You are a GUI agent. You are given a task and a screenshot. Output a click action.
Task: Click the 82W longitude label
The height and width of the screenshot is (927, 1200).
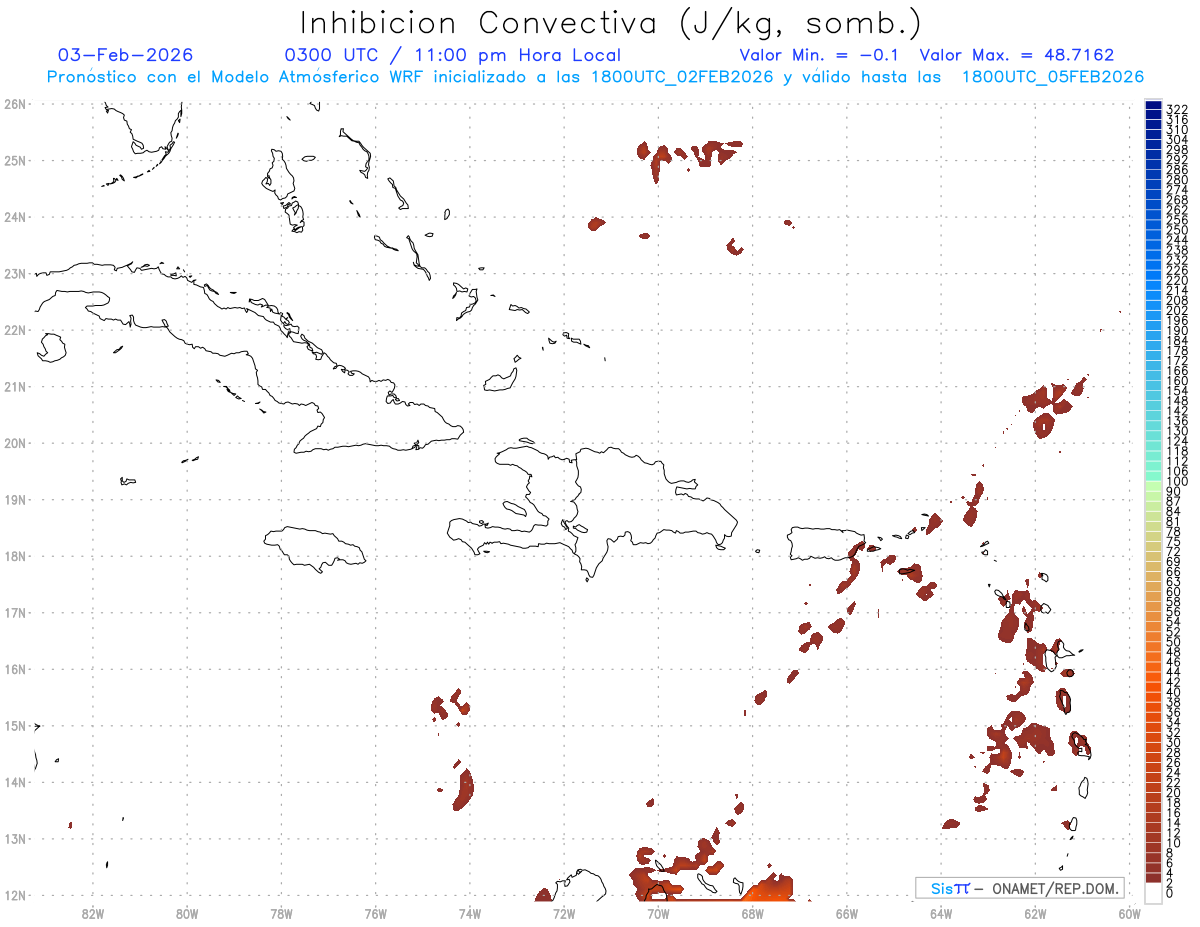(x=92, y=913)
